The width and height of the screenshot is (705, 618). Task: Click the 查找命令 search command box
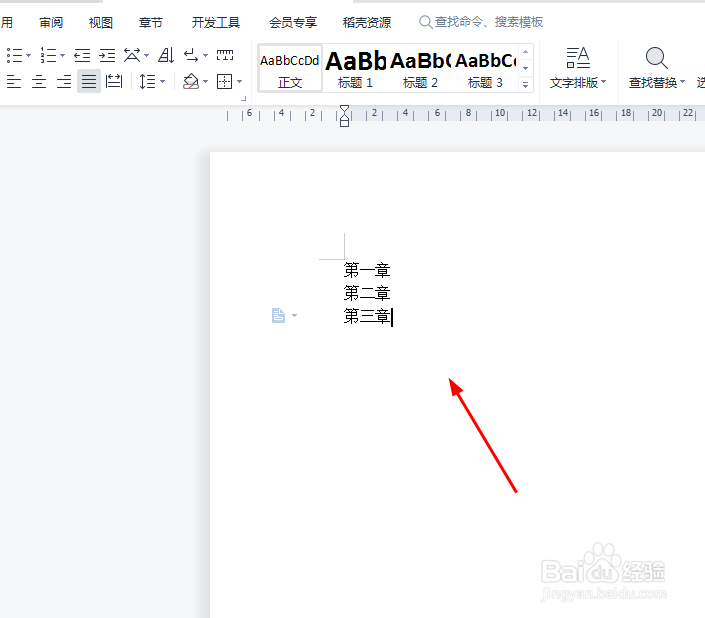481,22
